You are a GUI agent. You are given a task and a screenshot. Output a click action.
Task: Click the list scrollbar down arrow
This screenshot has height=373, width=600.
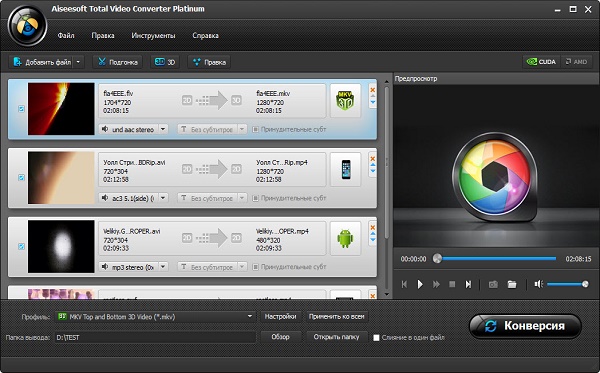point(386,295)
